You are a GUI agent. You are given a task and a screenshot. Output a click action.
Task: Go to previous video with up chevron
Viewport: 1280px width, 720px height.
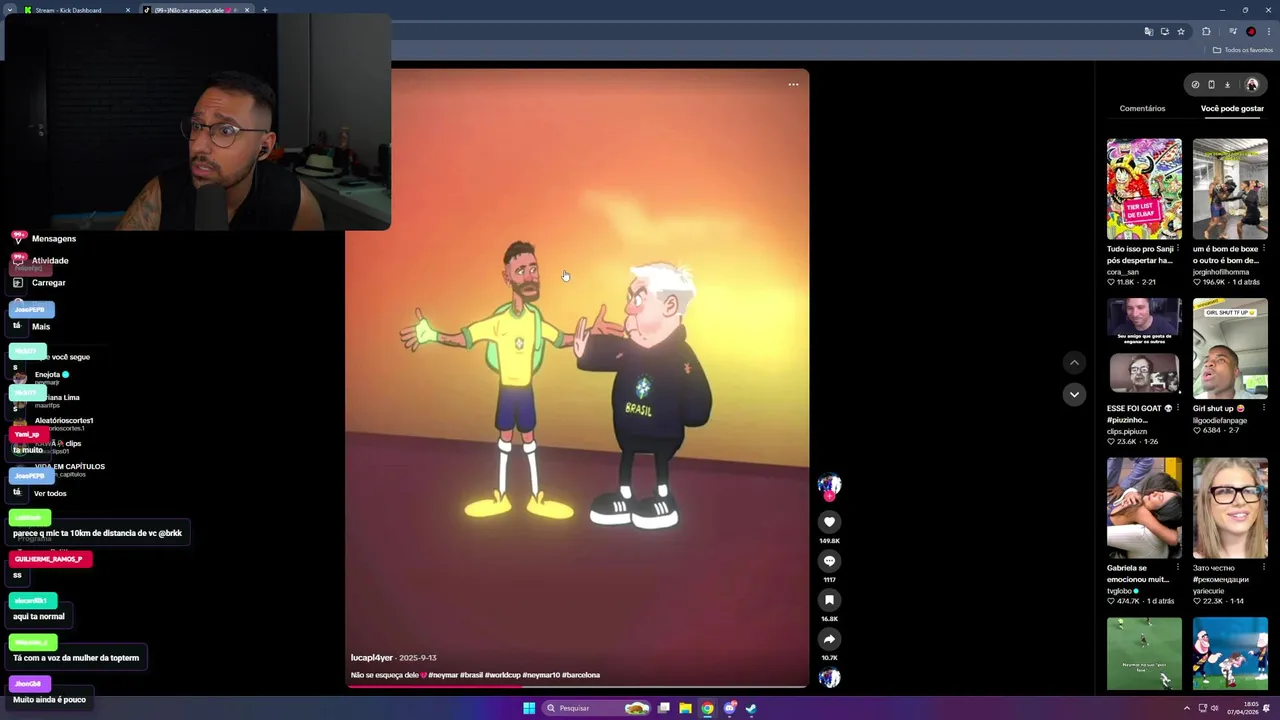coord(1074,362)
